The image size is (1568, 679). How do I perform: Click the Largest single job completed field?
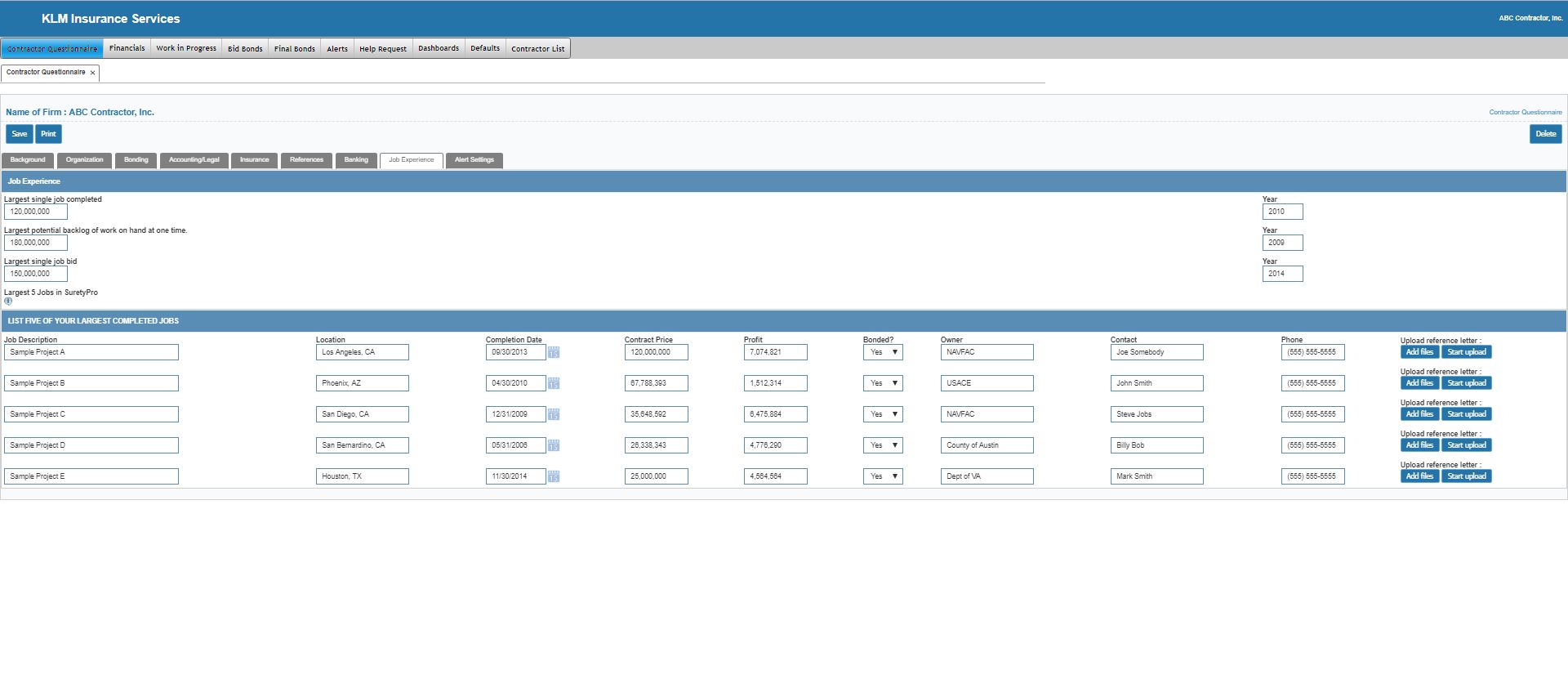[36, 212]
